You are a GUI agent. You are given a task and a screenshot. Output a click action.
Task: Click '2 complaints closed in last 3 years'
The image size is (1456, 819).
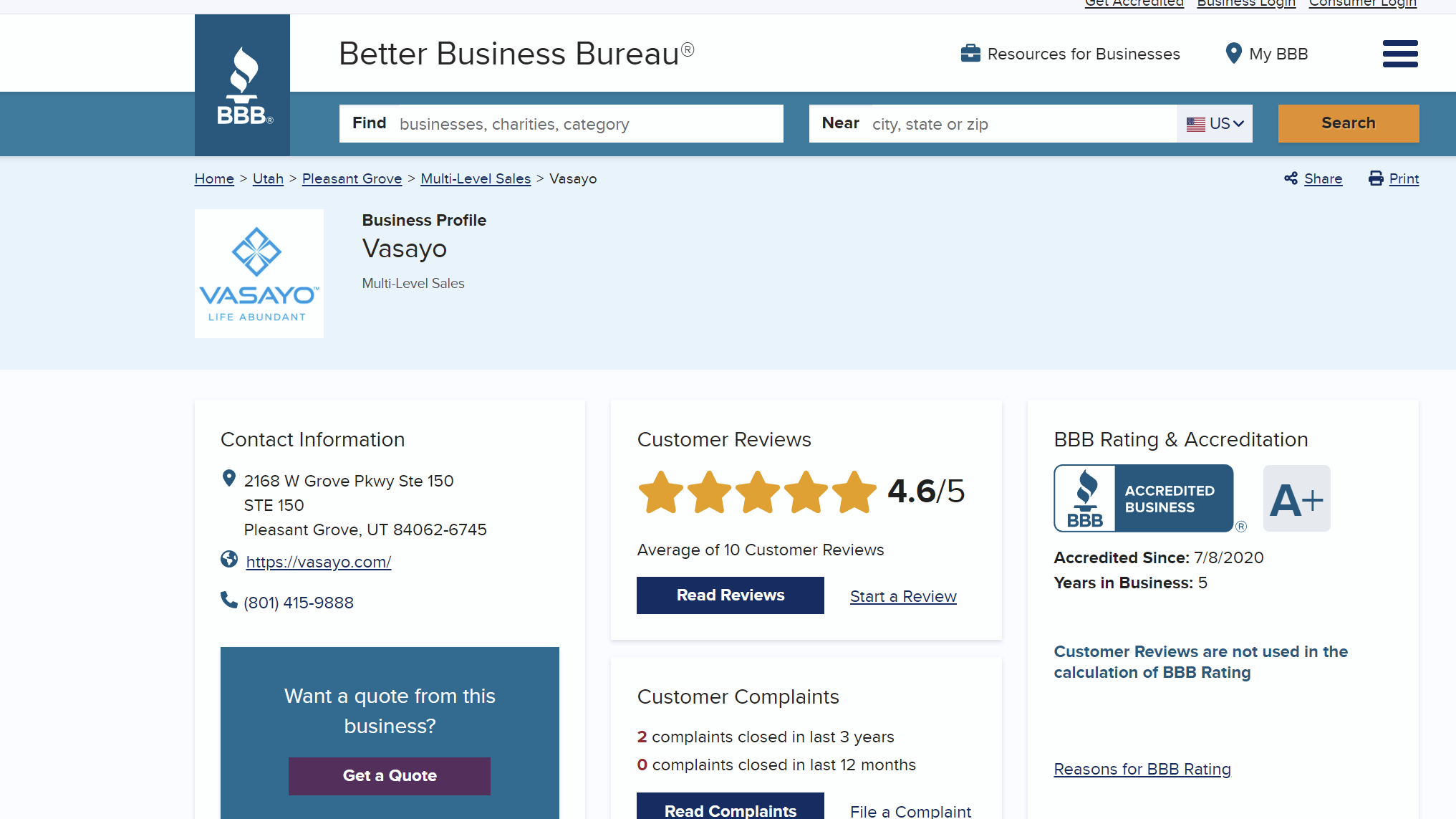click(x=766, y=737)
